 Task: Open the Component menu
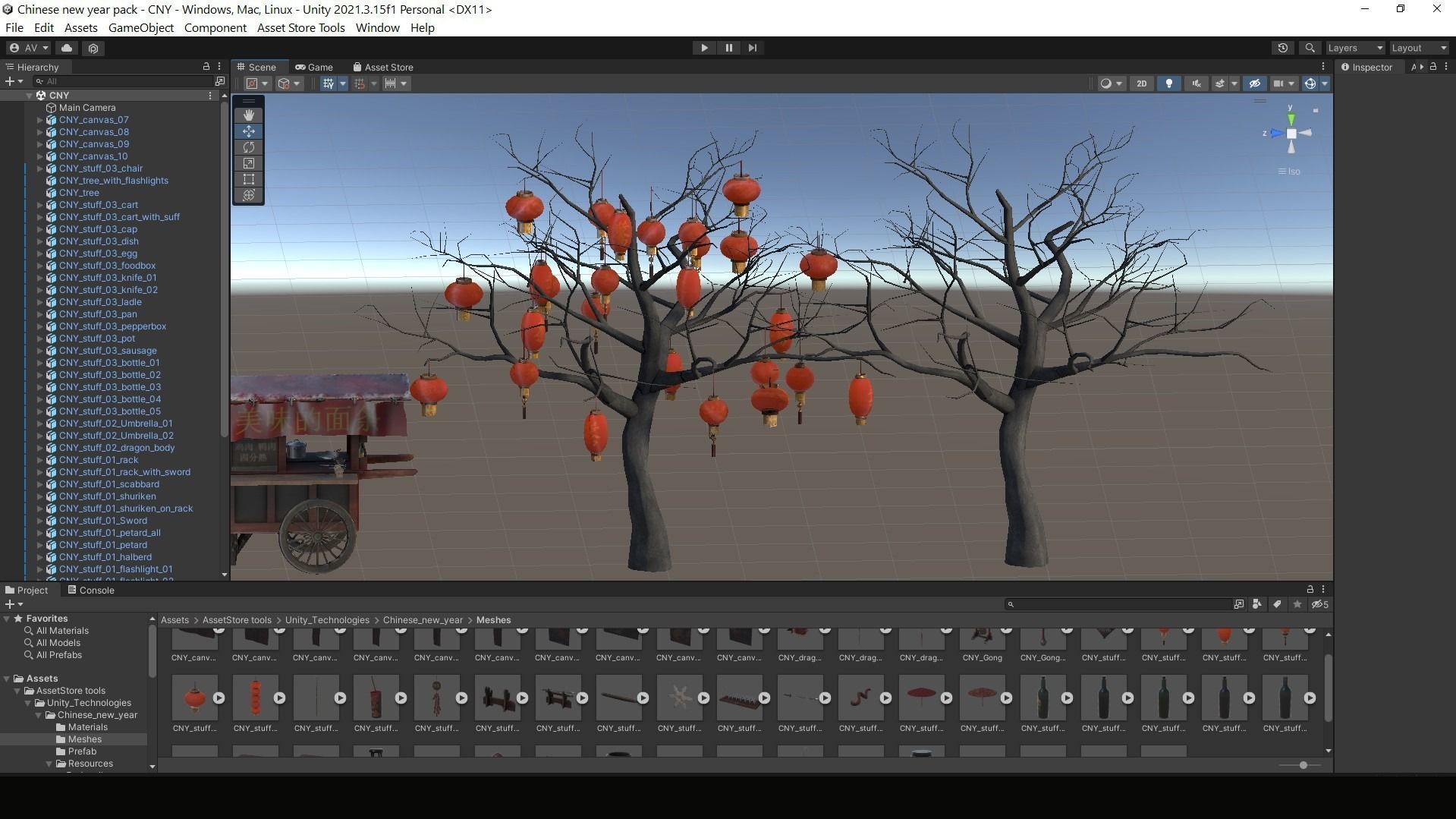point(215,28)
